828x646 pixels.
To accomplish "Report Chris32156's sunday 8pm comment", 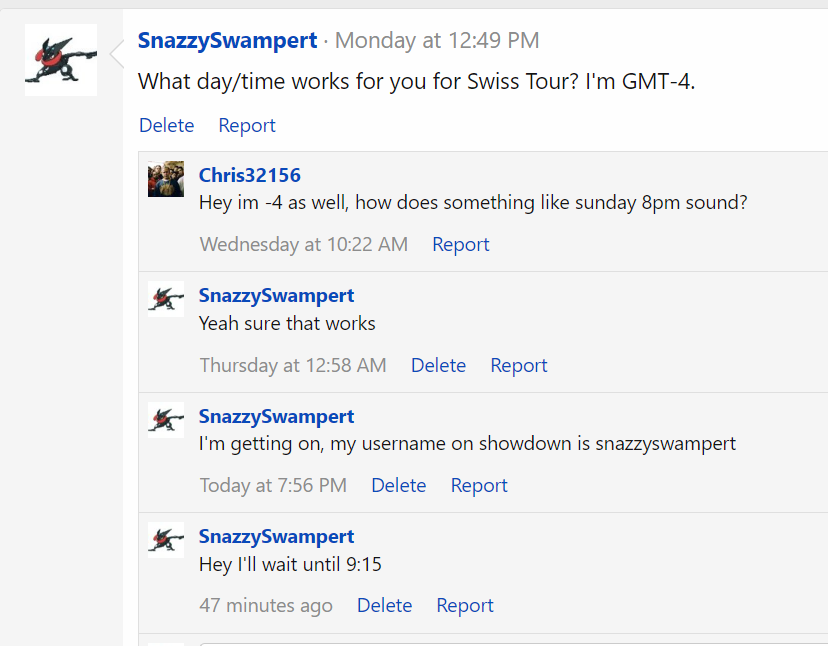I will point(460,244).
